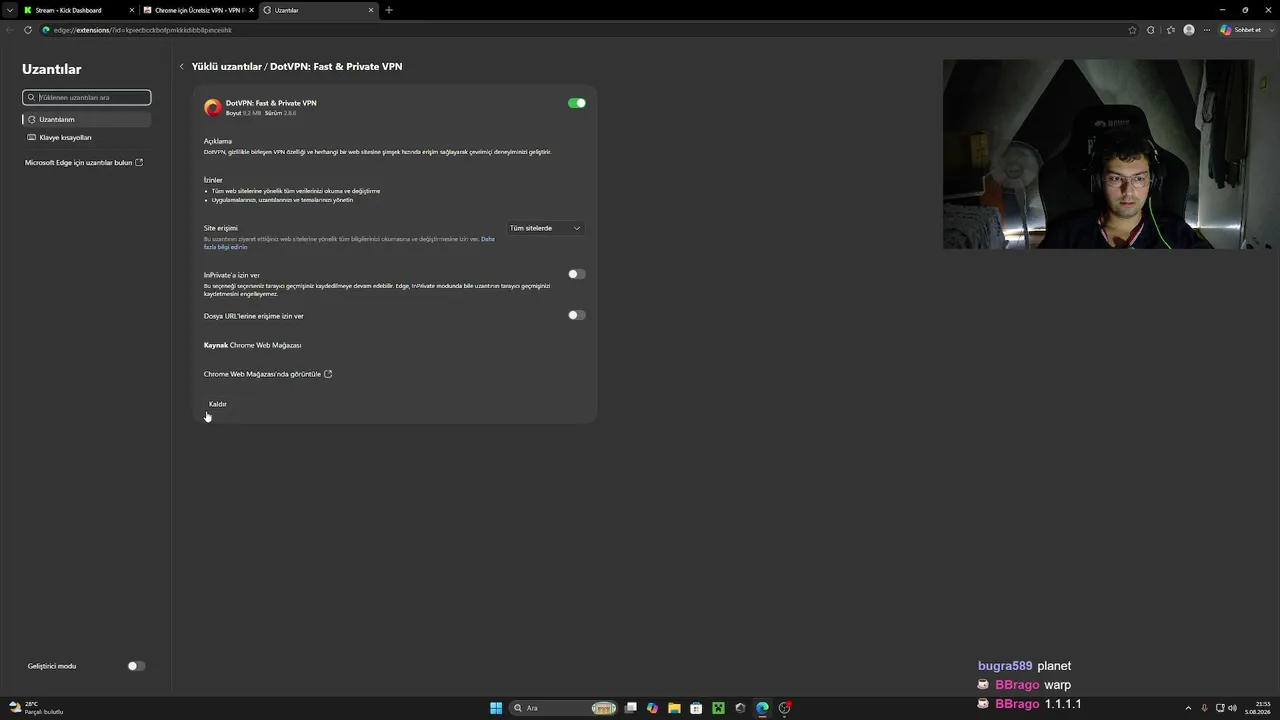The image size is (1280, 720).
Task: Open the Extensions toolbar icon
Action: pos(1151,30)
